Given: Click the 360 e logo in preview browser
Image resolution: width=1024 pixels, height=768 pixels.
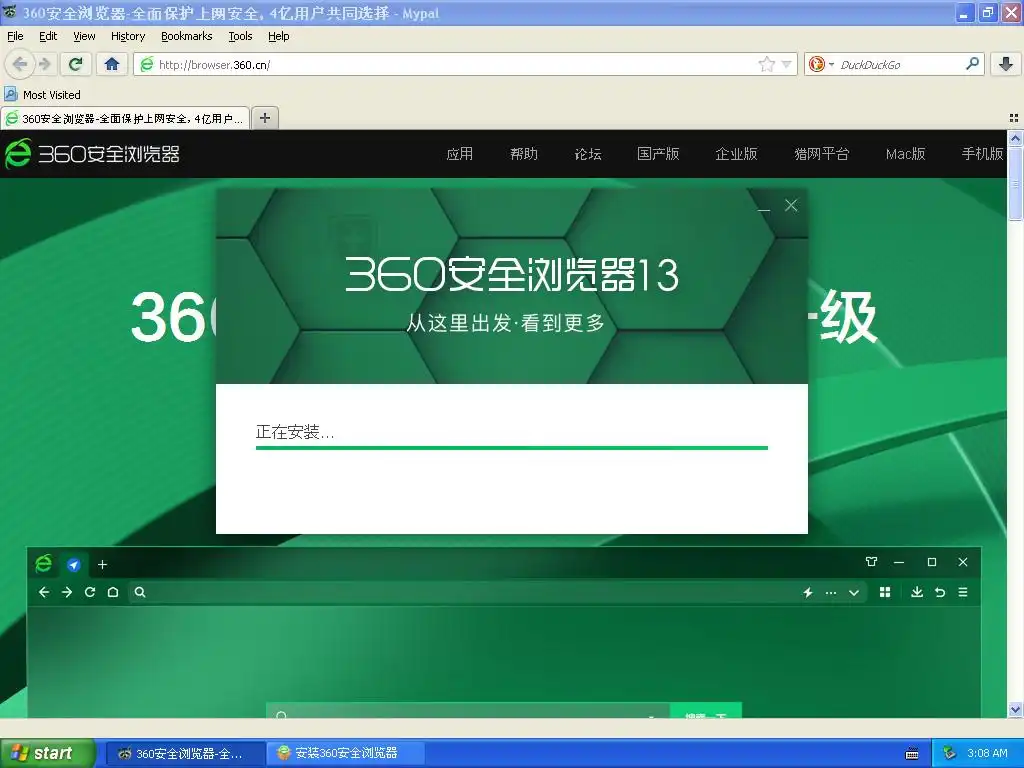Looking at the screenshot, I should [44, 563].
